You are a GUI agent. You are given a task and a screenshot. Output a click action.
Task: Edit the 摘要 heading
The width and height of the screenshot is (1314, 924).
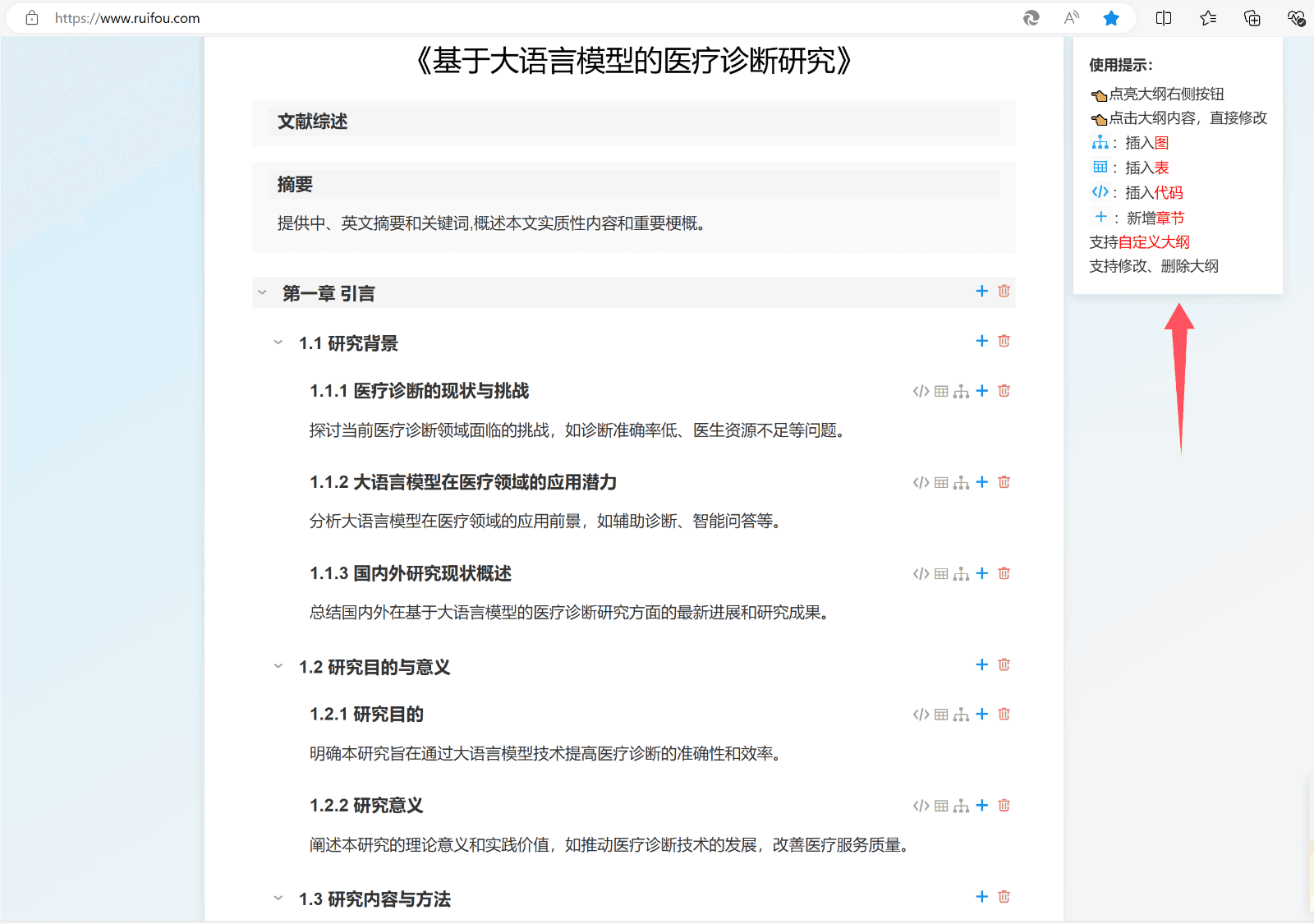point(295,184)
